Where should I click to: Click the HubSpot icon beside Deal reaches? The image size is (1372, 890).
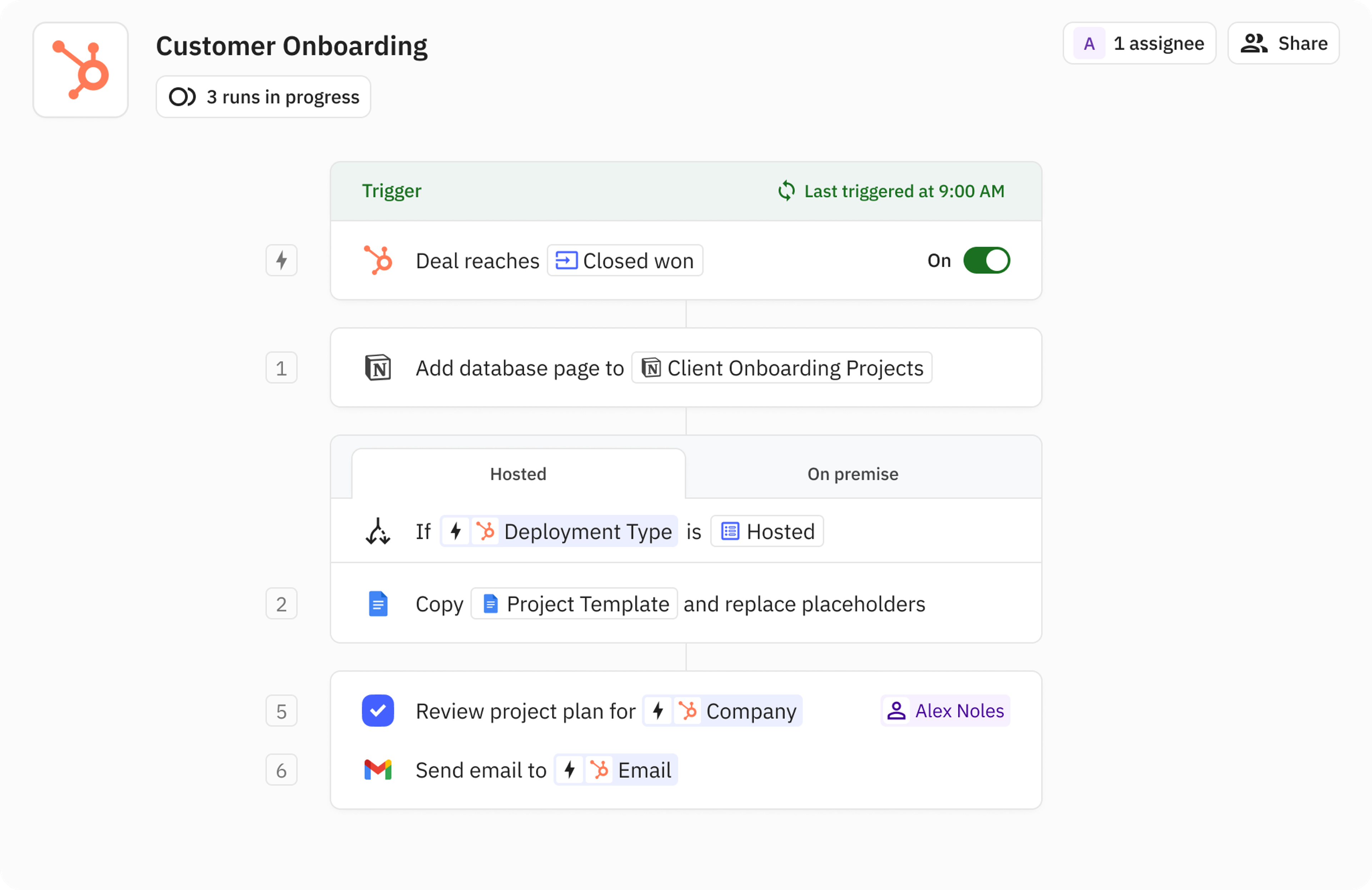pyautogui.click(x=378, y=261)
